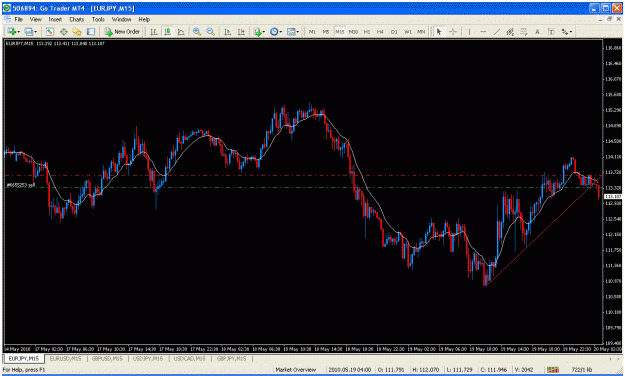This screenshot has height=376, width=625.
Task: Switch to Line Chart view
Action: pos(181,32)
